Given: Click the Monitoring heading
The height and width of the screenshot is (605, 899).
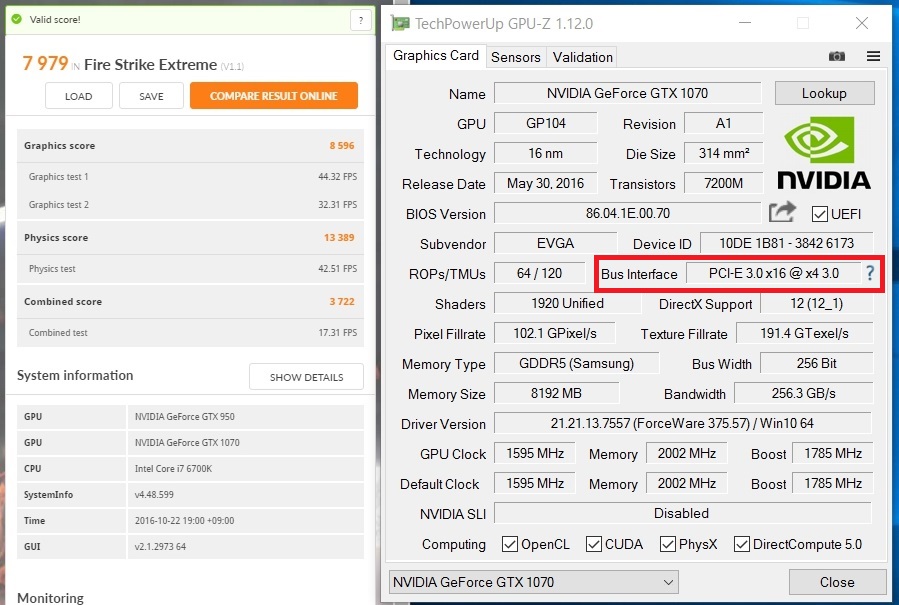Looking at the screenshot, I should click(50, 598).
